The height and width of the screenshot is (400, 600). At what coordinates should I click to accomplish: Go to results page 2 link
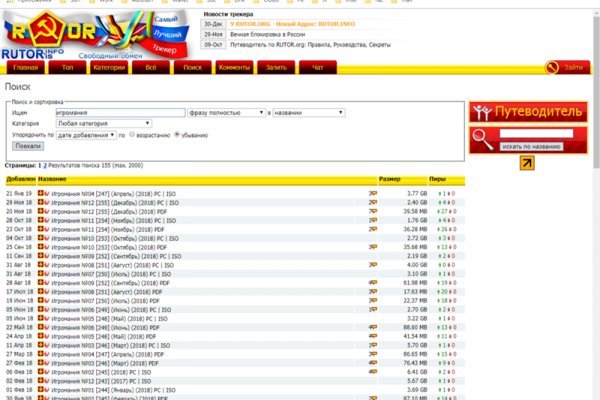(44, 163)
